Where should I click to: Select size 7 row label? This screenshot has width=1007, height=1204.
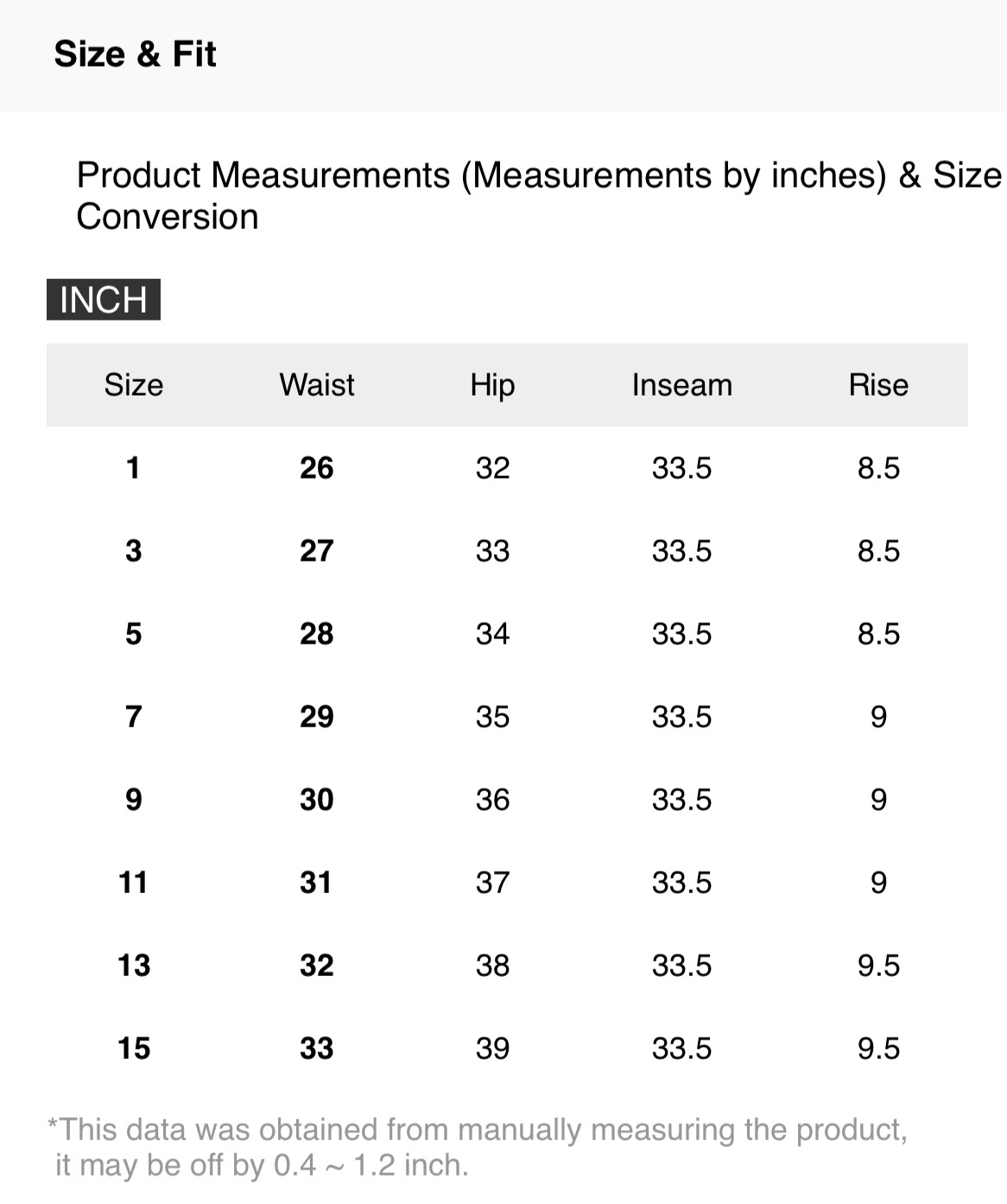pyautogui.click(x=133, y=717)
